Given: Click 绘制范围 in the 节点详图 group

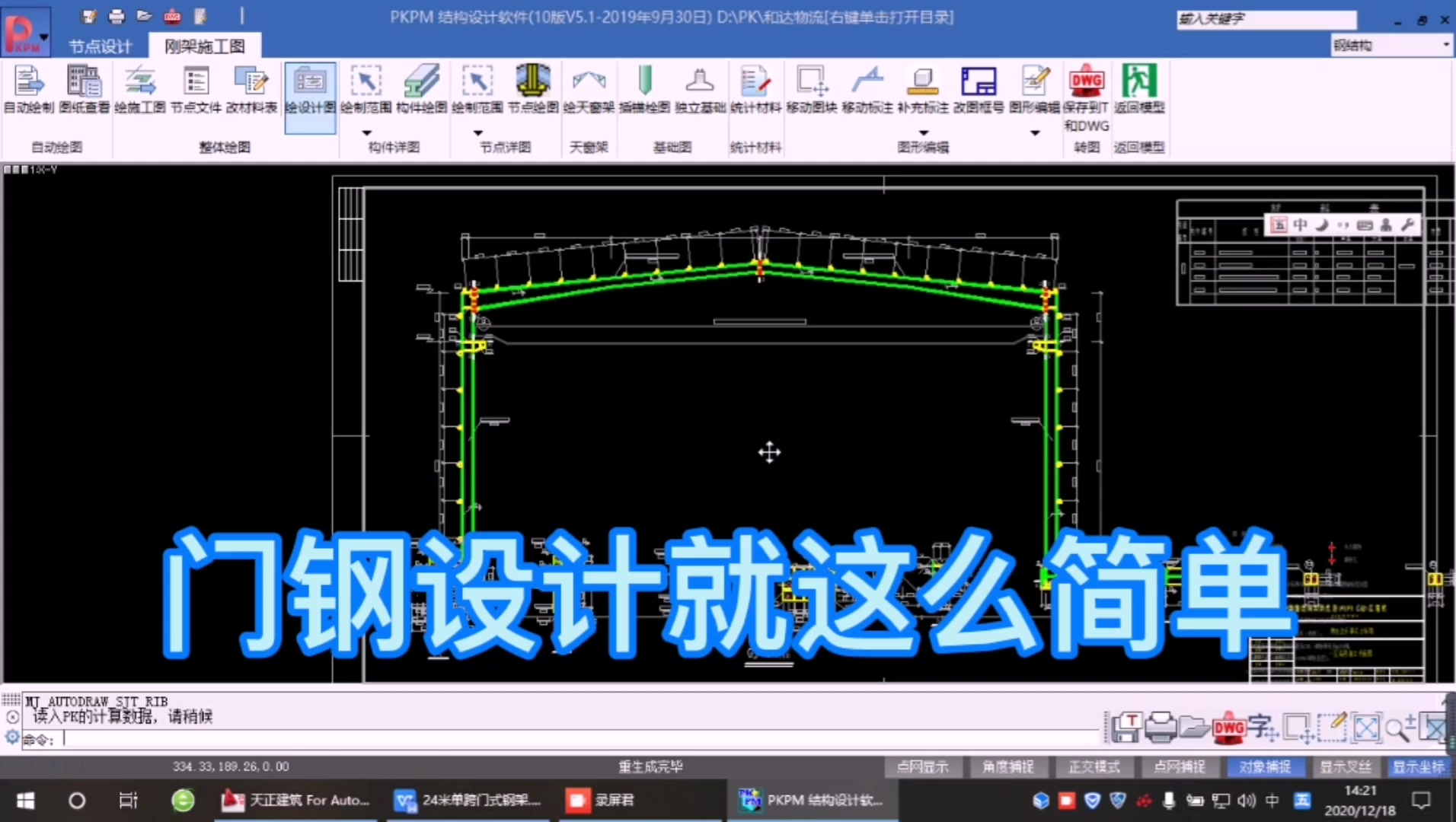Looking at the screenshot, I should (477, 90).
